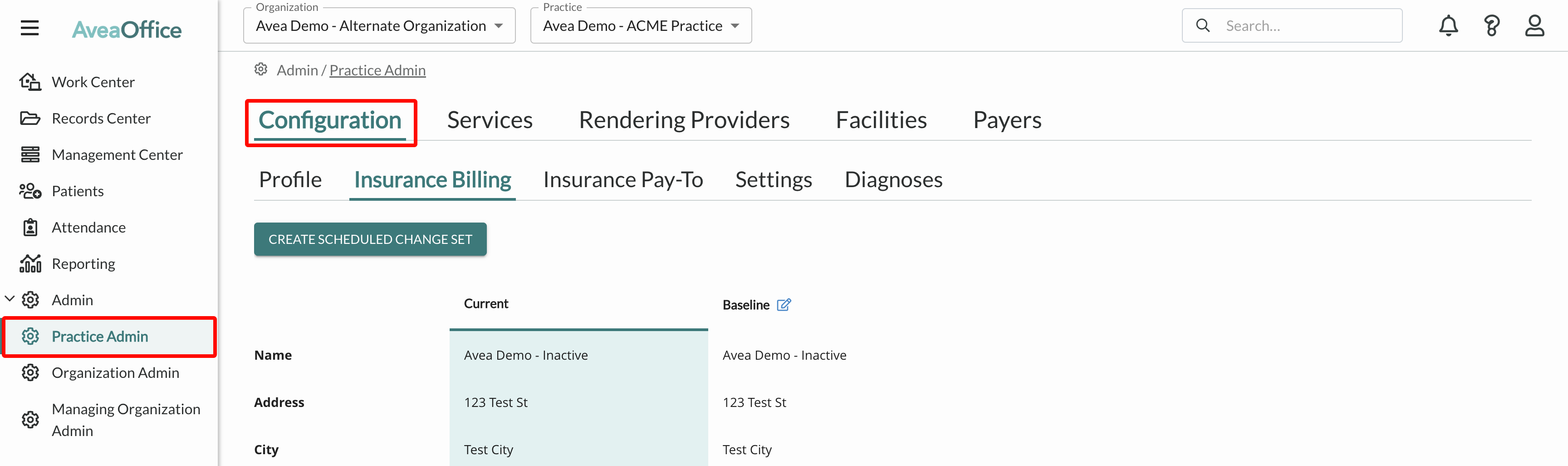The image size is (1568, 466).
Task: Select the Baseline column header
Action: click(745, 305)
